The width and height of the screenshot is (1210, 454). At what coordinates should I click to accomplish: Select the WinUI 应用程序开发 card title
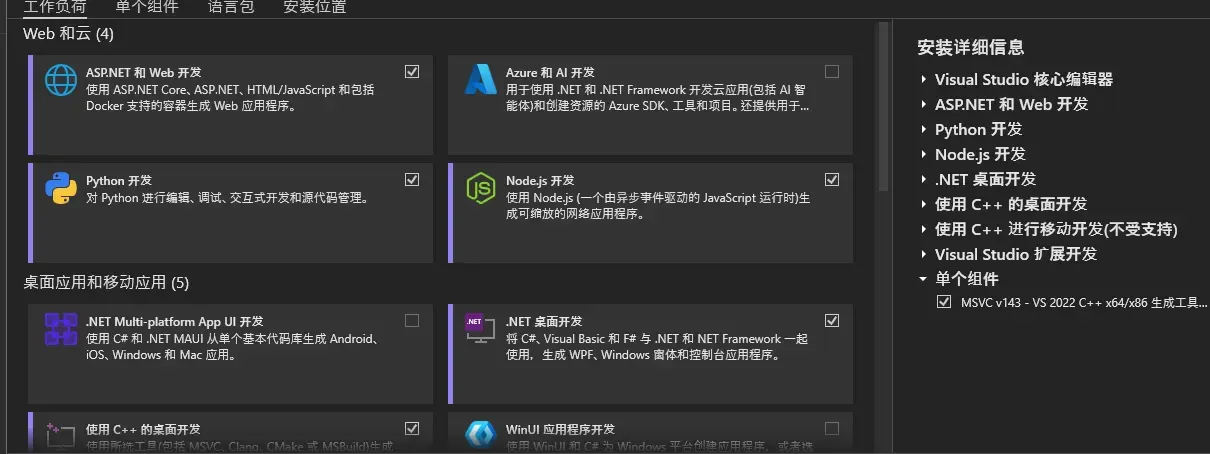tap(560, 429)
